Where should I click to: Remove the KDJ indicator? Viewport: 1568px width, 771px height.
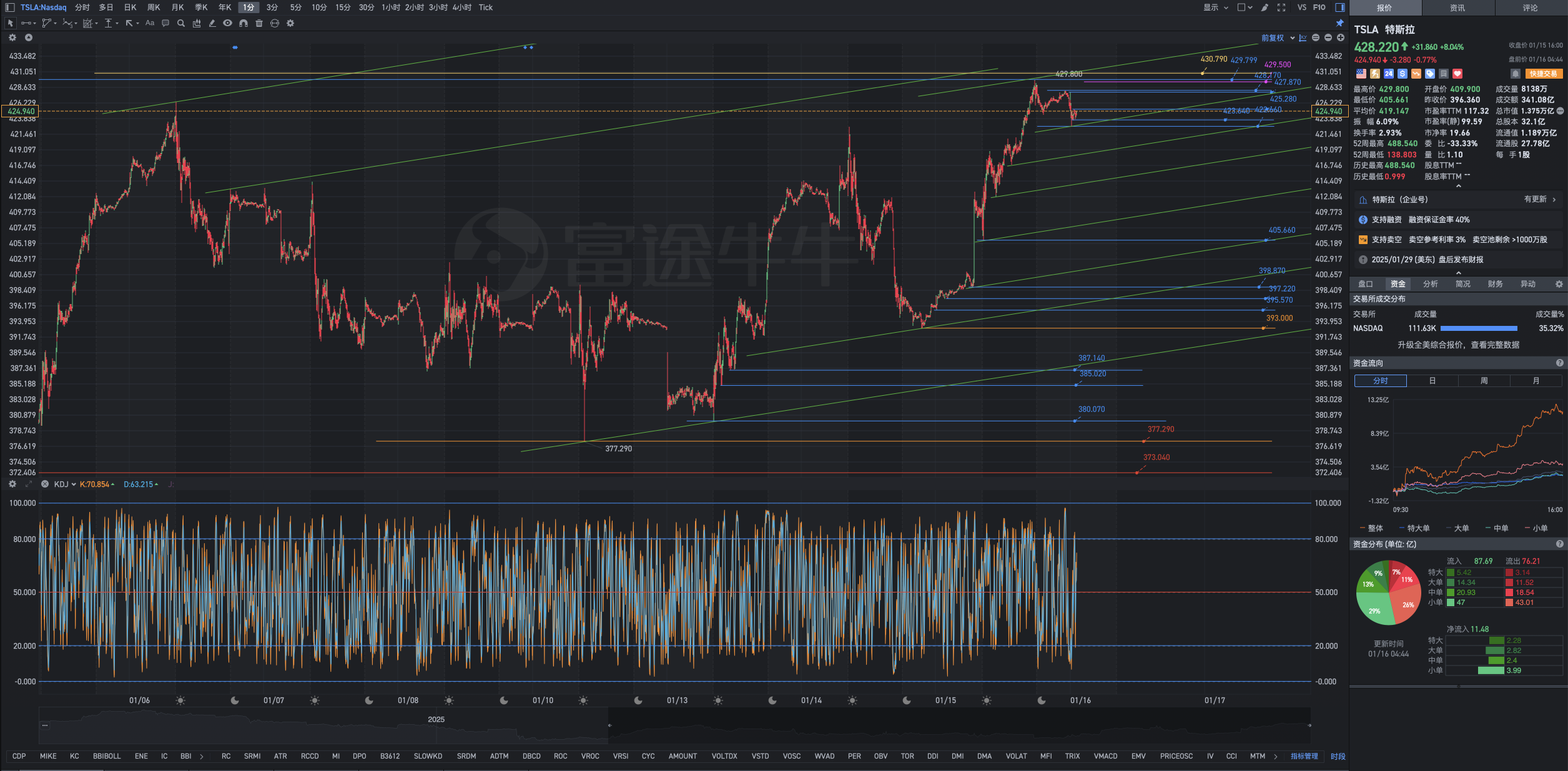(44, 484)
